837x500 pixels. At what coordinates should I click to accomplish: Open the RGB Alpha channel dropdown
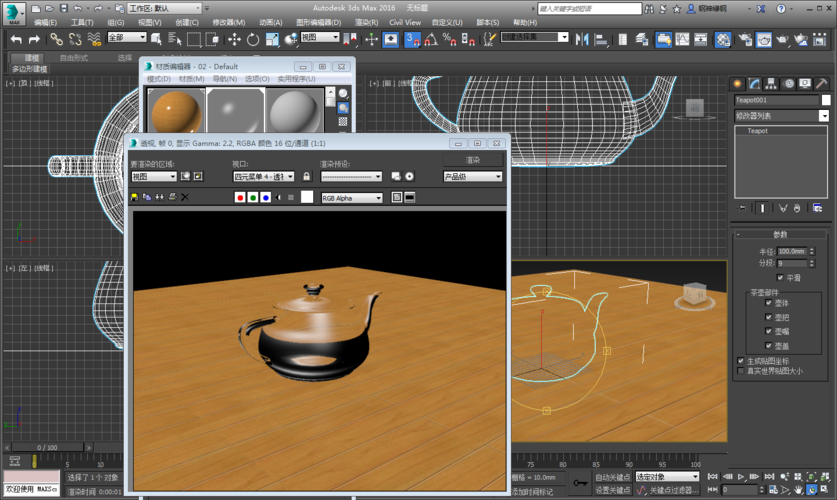[351, 198]
